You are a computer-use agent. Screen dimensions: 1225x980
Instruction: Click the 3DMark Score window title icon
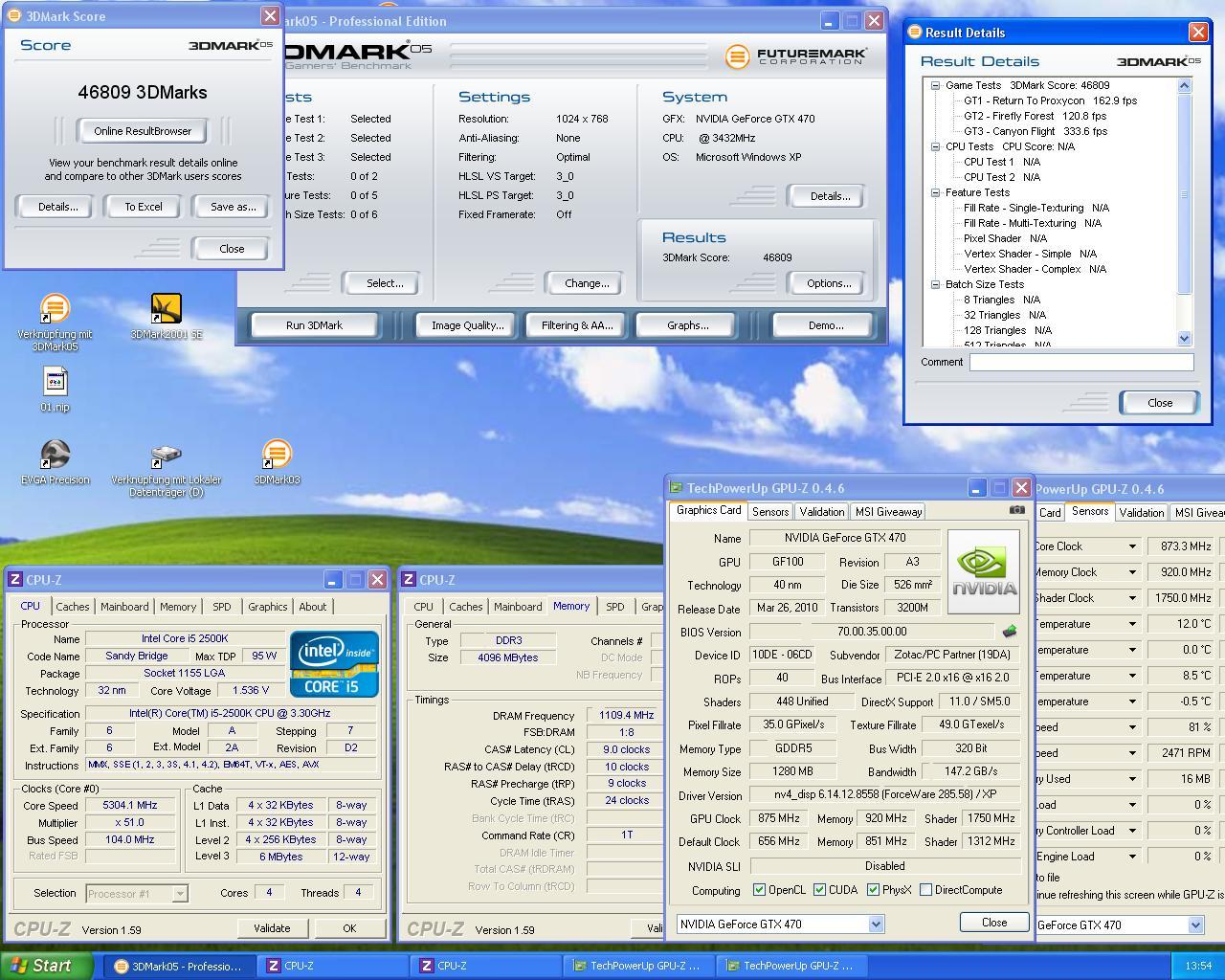click(14, 16)
